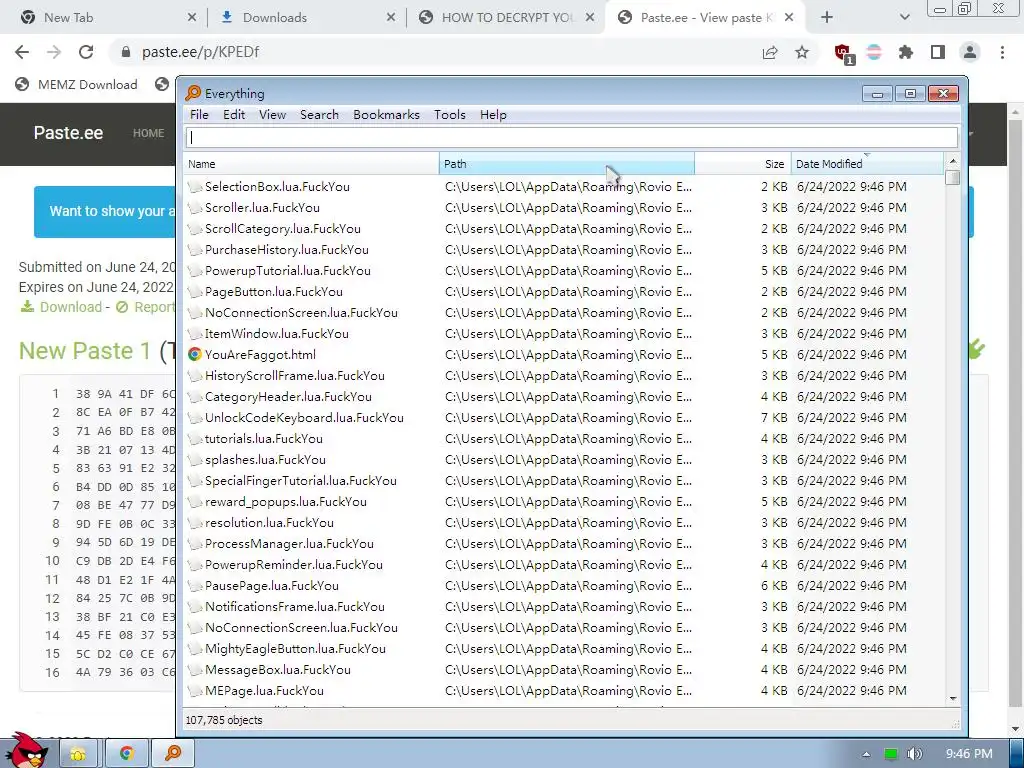Select file UnlockCodeKeyboard.lua.FuckYou

point(304,417)
